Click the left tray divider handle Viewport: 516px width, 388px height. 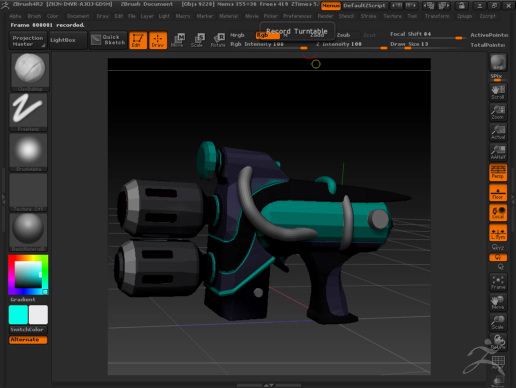[3, 199]
